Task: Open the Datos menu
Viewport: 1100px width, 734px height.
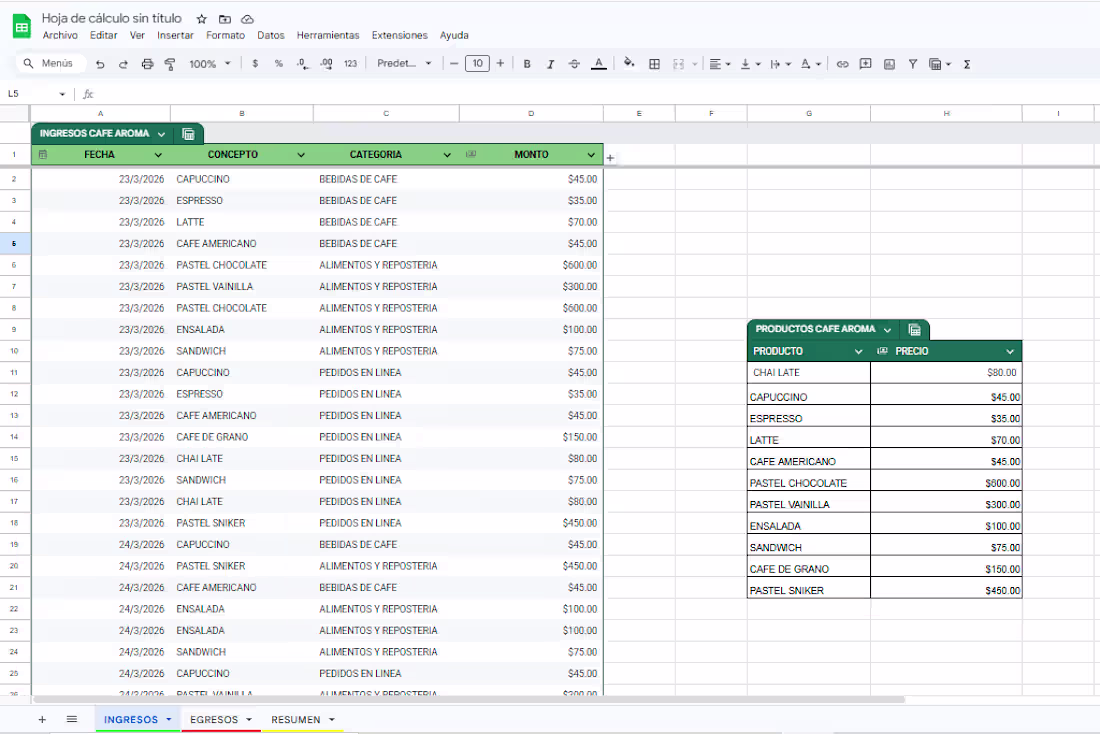Action: (x=271, y=35)
